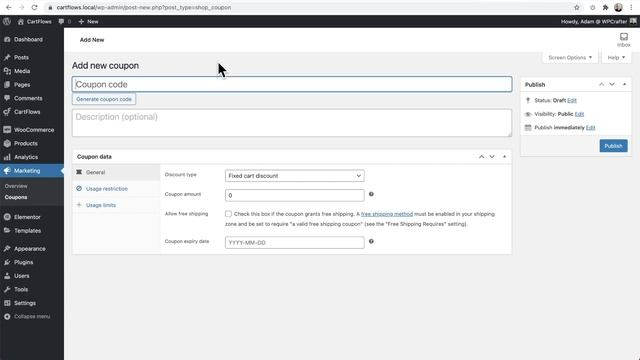The height and width of the screenshot is (360, 640).
Task: Open Overview under Marketing
Action: tap(16, 186)
